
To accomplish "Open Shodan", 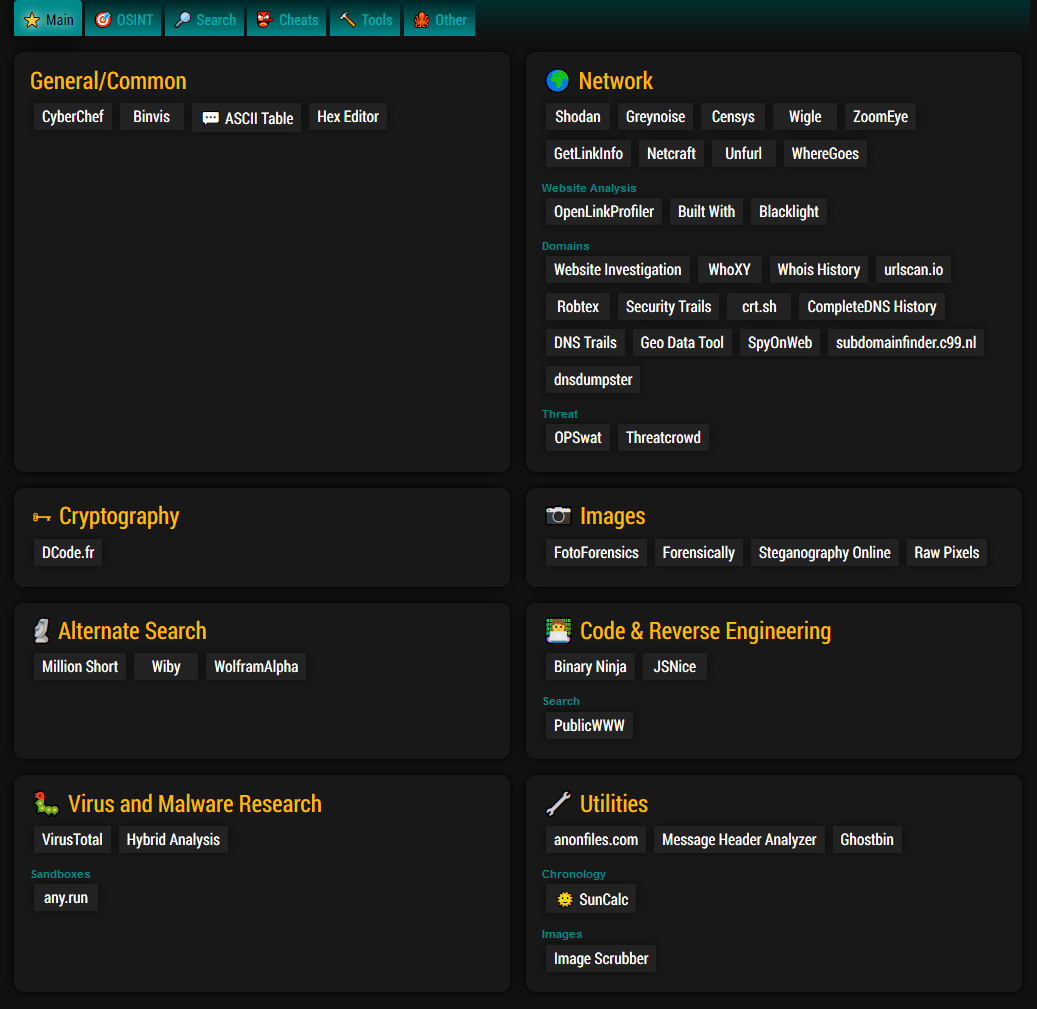I will tap(578, 117).
